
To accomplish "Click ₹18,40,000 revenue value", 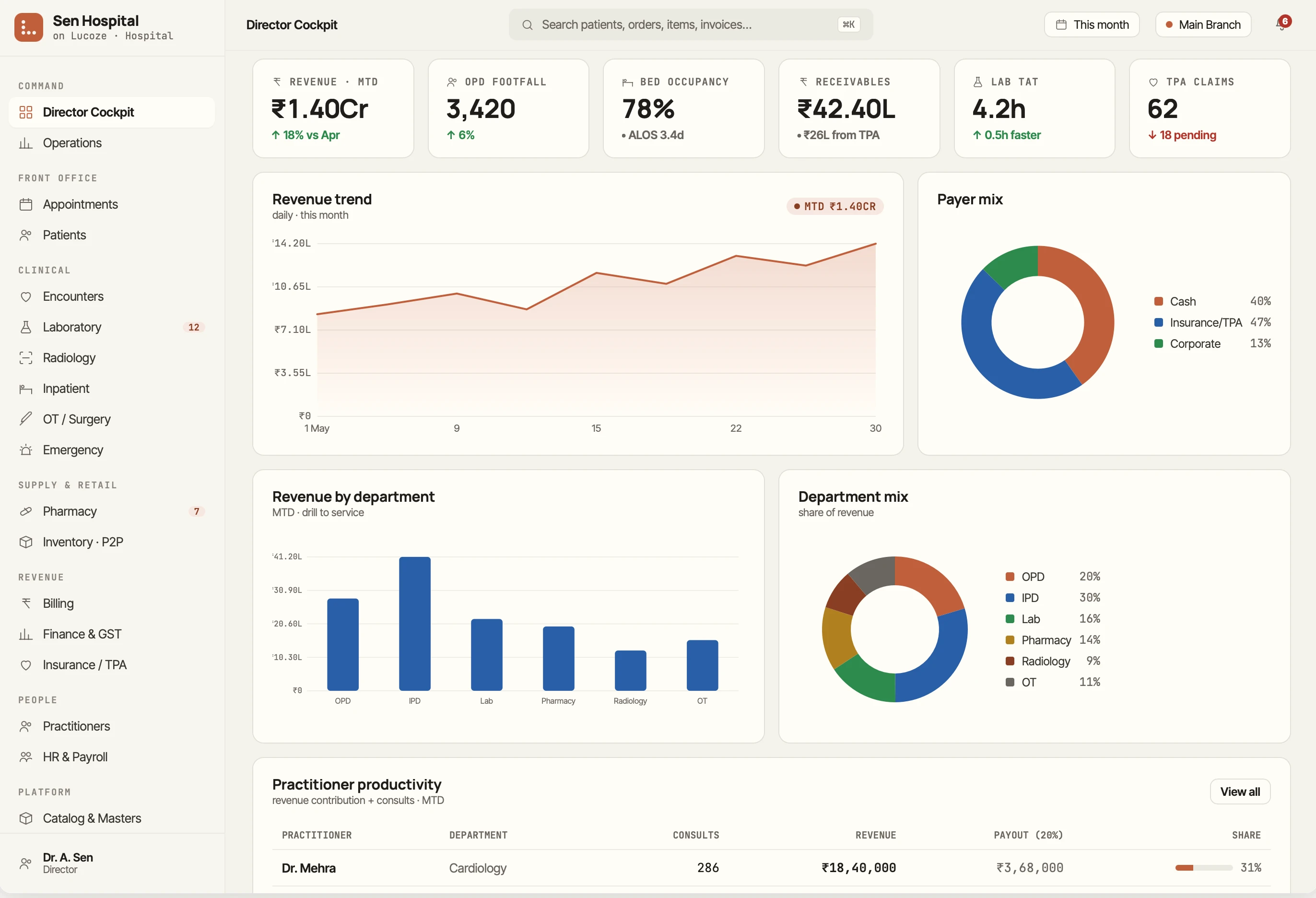I will 858,867.
